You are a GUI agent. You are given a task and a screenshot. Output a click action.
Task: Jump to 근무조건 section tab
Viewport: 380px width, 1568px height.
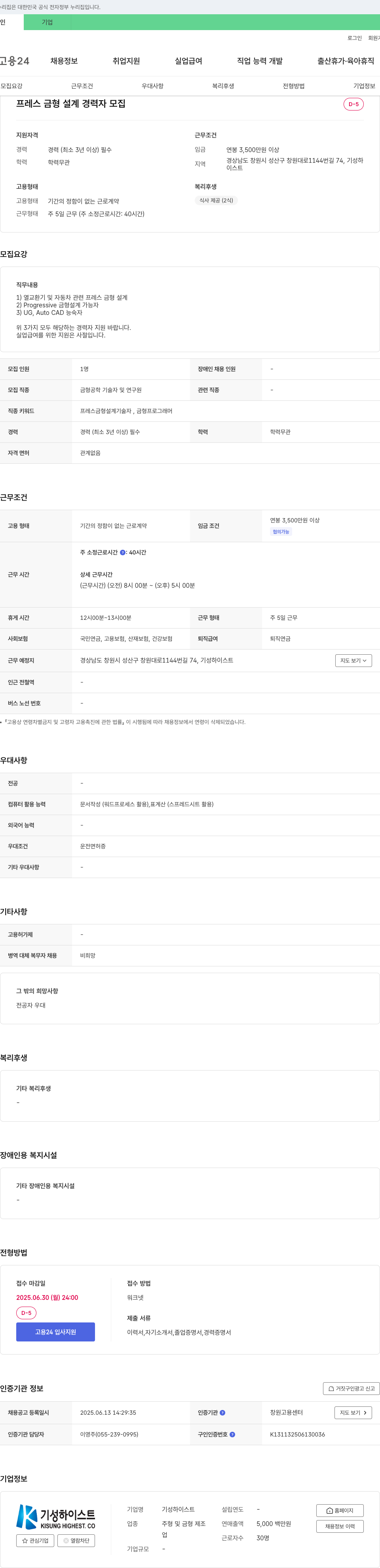(82, 86)
